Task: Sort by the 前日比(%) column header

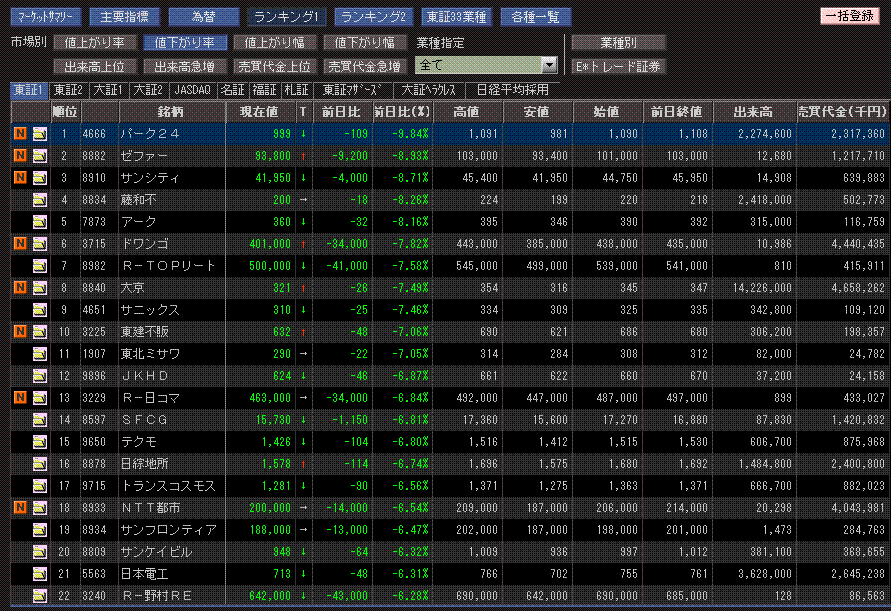Action: tap(402, 112)
